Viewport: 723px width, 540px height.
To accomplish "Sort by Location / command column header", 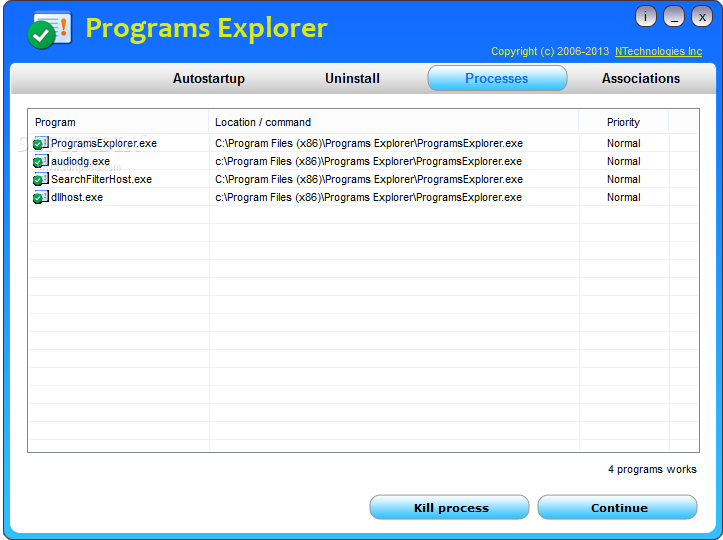I will pos(394,122).
